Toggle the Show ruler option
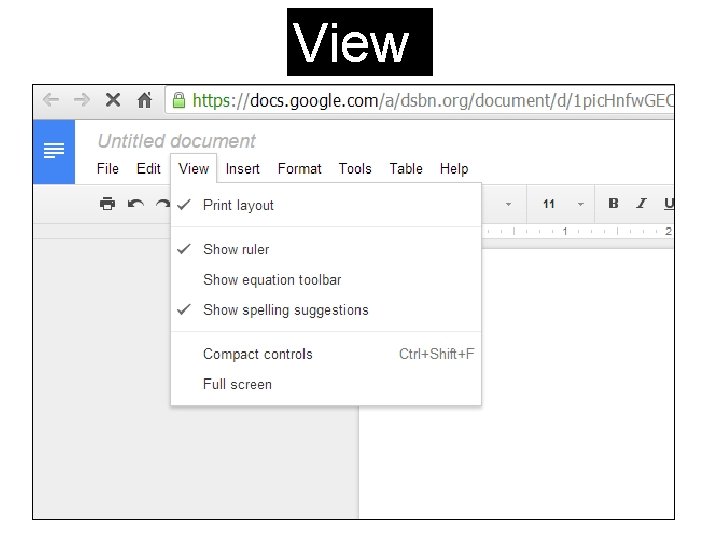The image size is (720, 540). tap(326, 249)
